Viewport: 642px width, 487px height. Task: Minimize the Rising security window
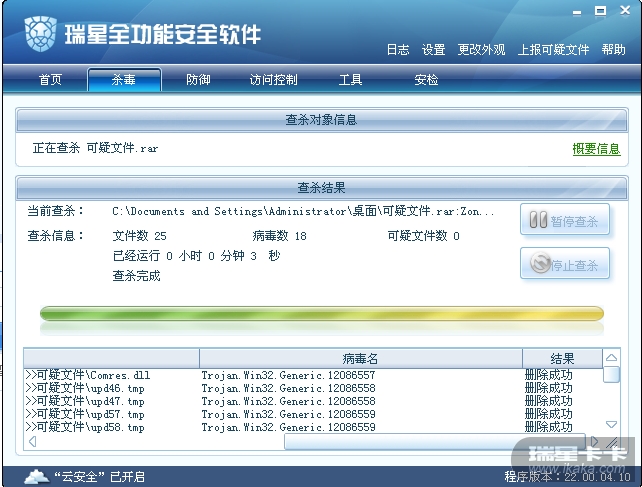click(577, 13)
